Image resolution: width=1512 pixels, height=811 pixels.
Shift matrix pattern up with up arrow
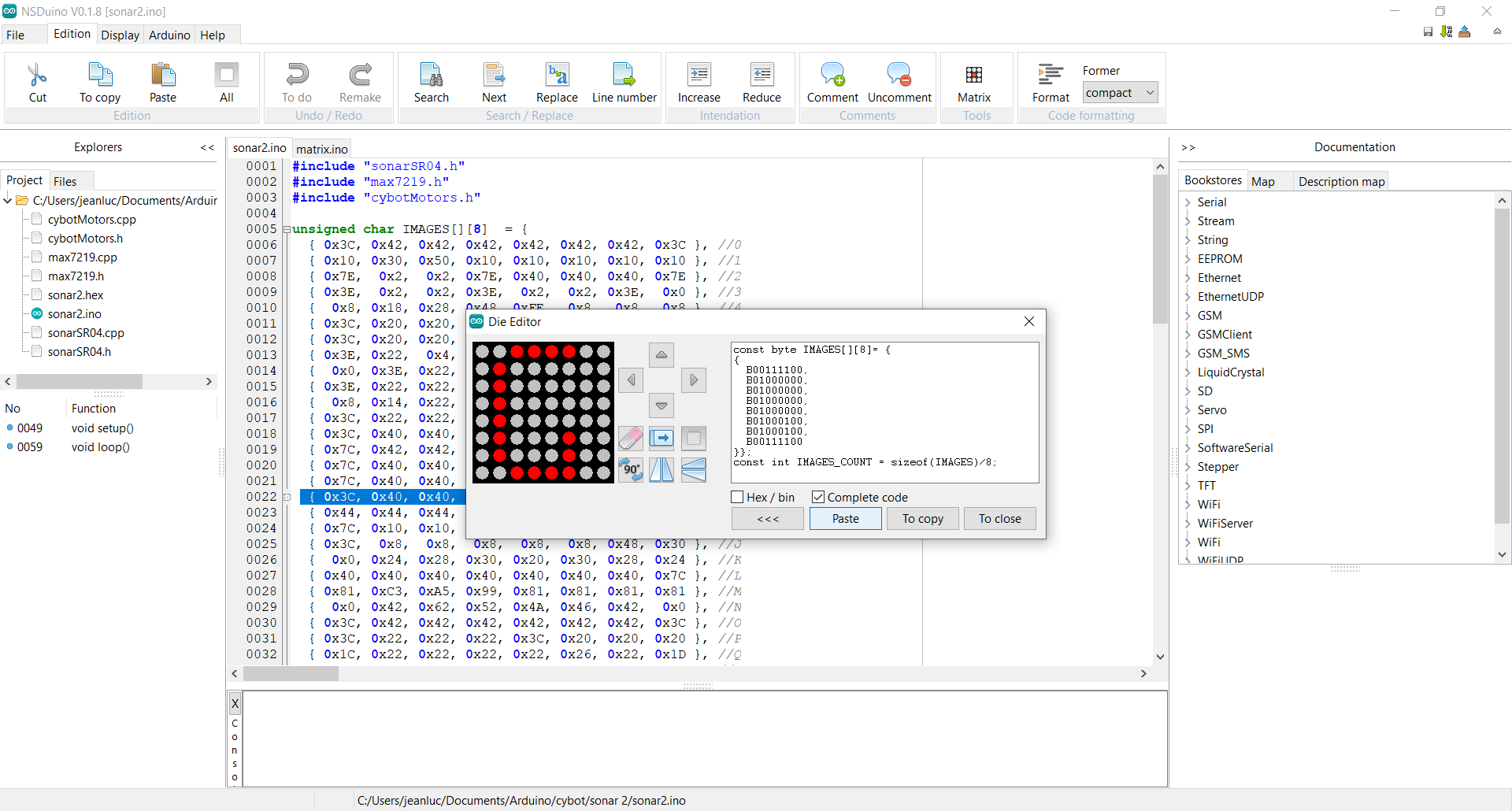pos(661,355)
